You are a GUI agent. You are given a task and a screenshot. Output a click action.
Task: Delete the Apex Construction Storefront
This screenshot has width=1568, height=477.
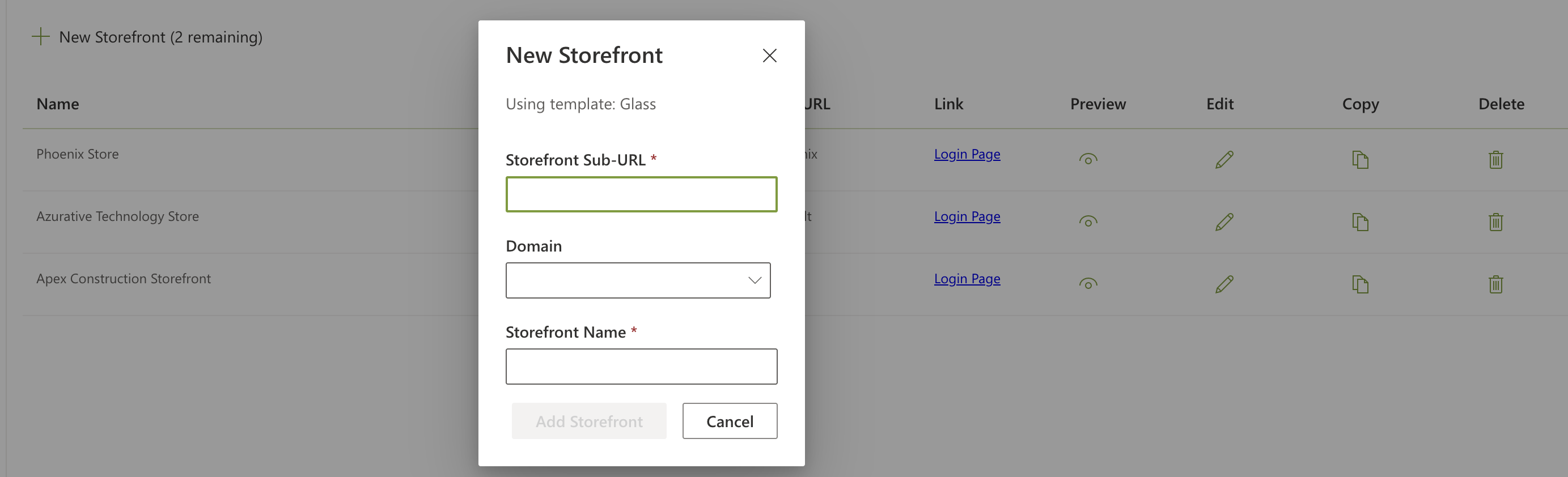[x=1495, y=283]
